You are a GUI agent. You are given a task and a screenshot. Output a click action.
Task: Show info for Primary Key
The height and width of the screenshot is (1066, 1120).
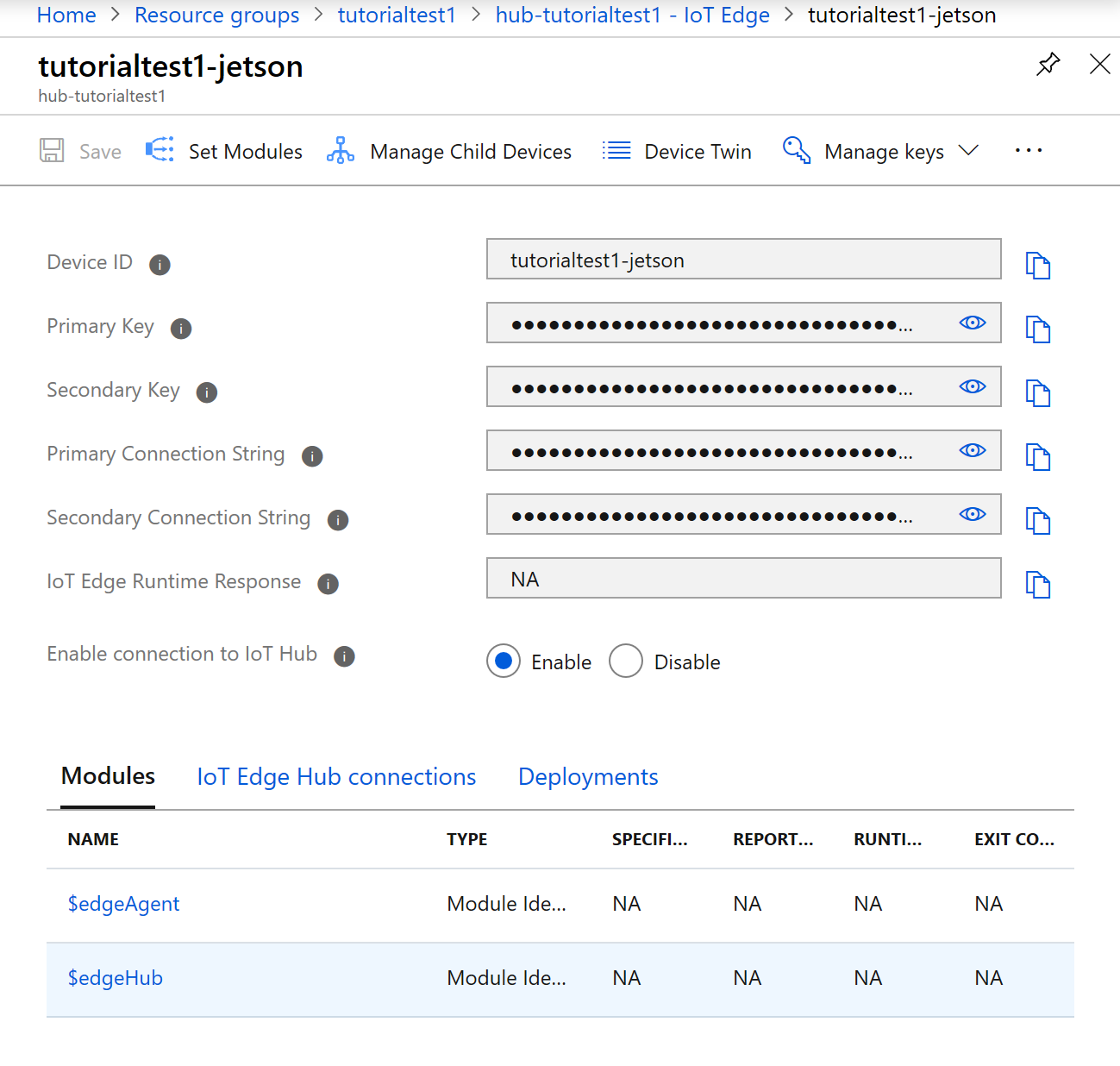pyautogui.click(x=181, y=329)
